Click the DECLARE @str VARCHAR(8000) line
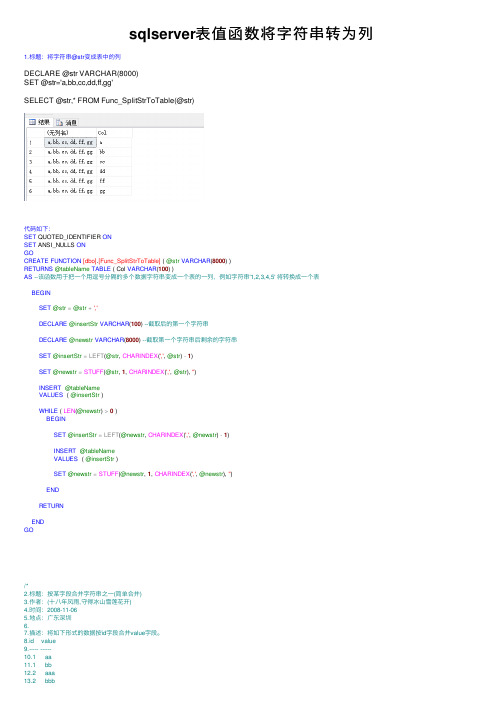The image size is (504, 713). 81,73
